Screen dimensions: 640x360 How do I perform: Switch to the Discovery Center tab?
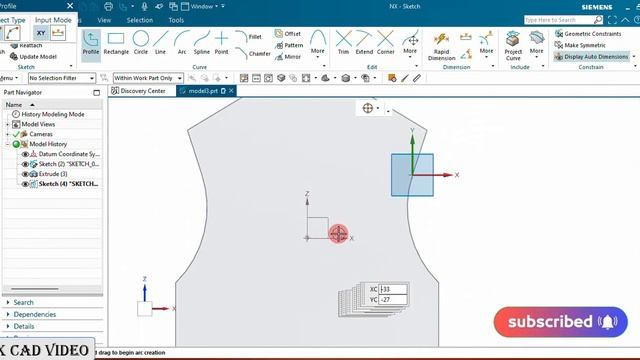138,91
